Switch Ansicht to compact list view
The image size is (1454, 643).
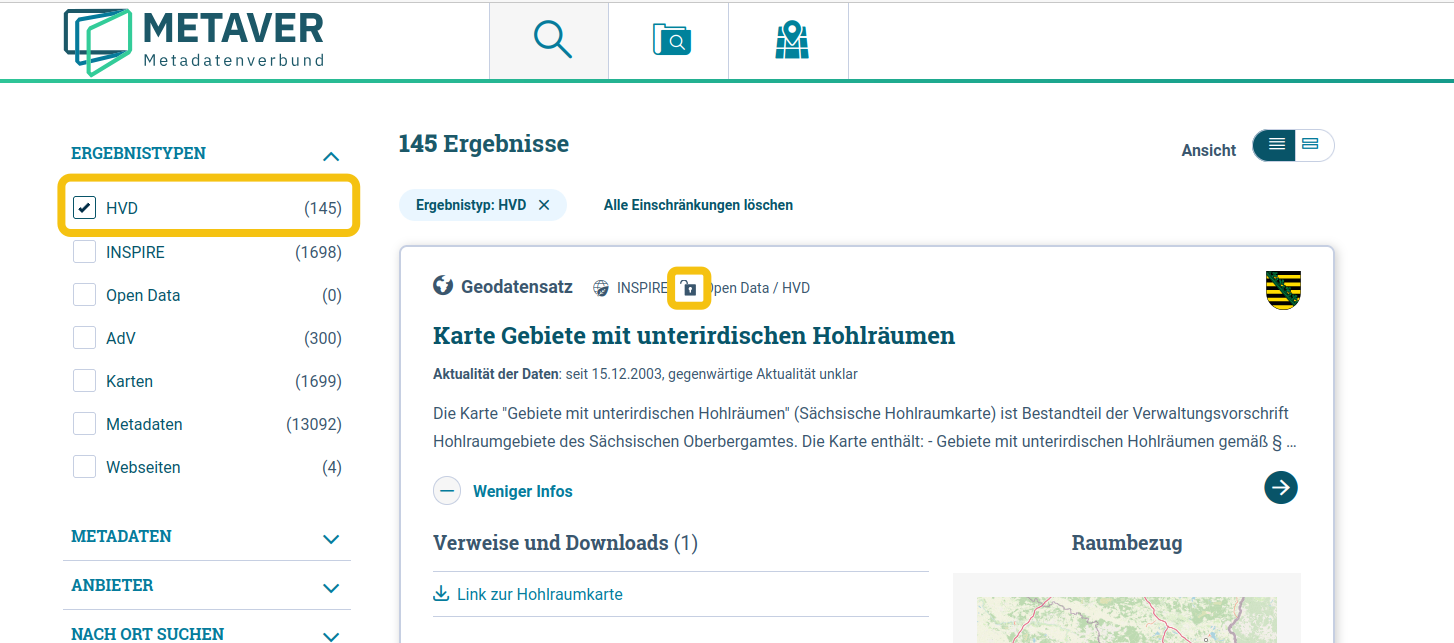click(x=1312, y=145)
